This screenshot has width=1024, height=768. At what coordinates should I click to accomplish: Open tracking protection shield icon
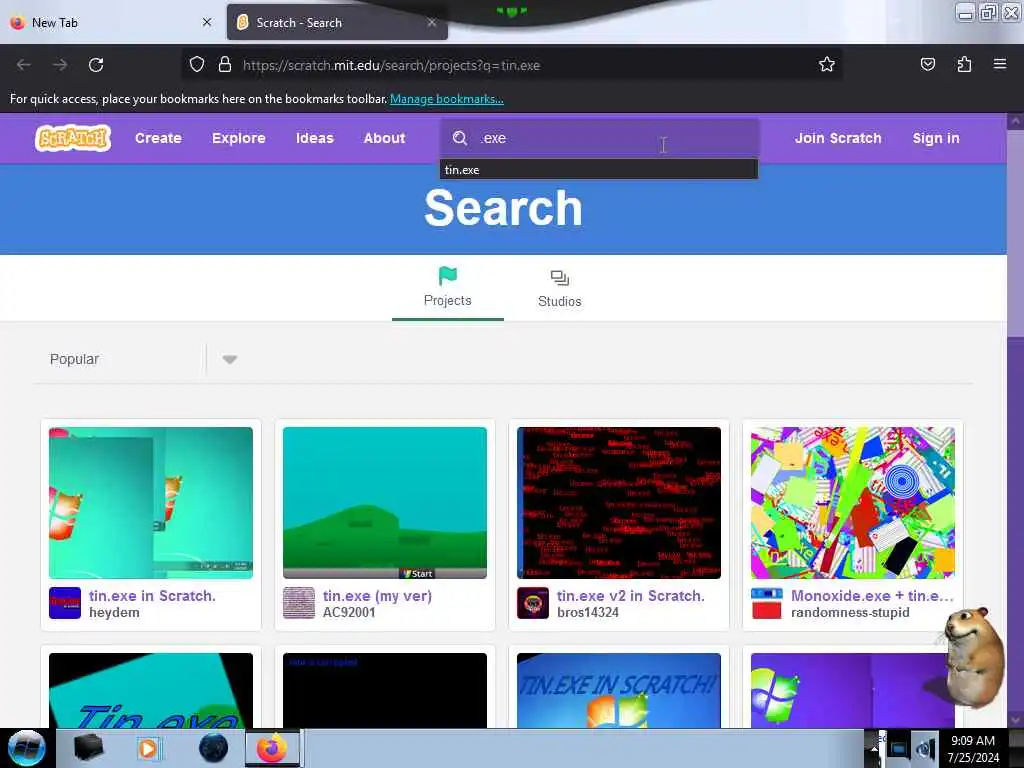coord(197,65)
